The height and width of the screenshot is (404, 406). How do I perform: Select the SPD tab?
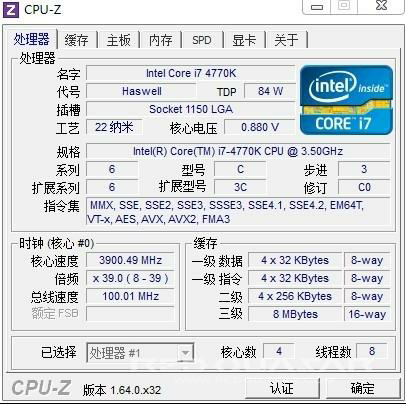pos(202,40)
